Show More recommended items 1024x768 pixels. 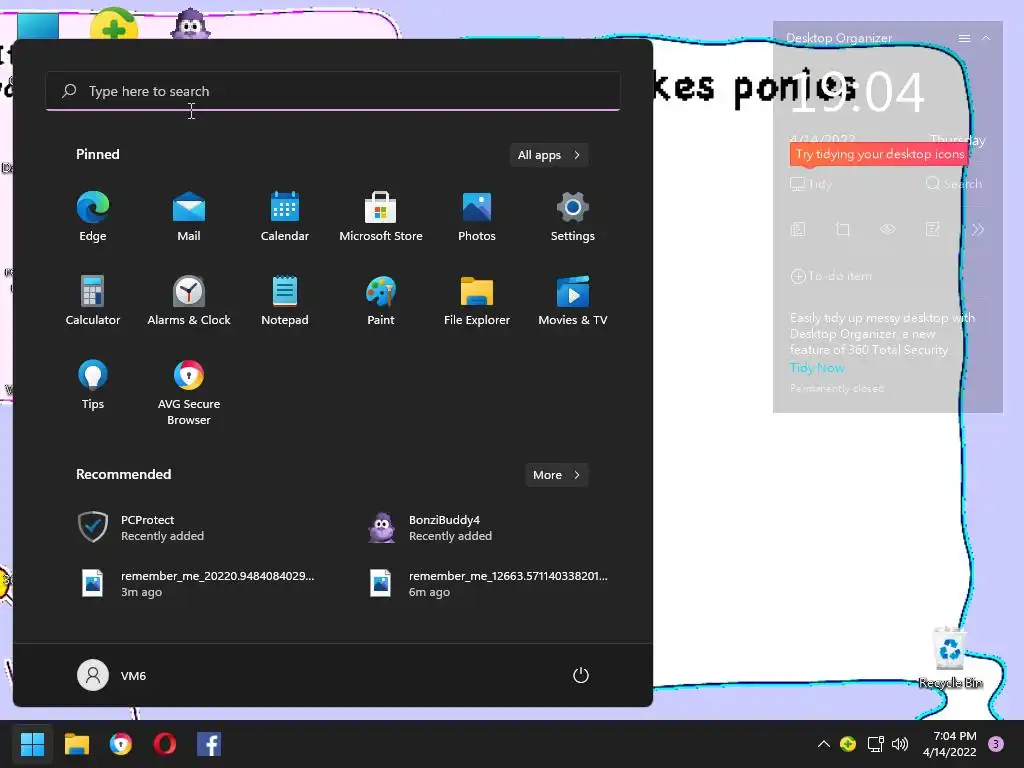click(556, 475)
